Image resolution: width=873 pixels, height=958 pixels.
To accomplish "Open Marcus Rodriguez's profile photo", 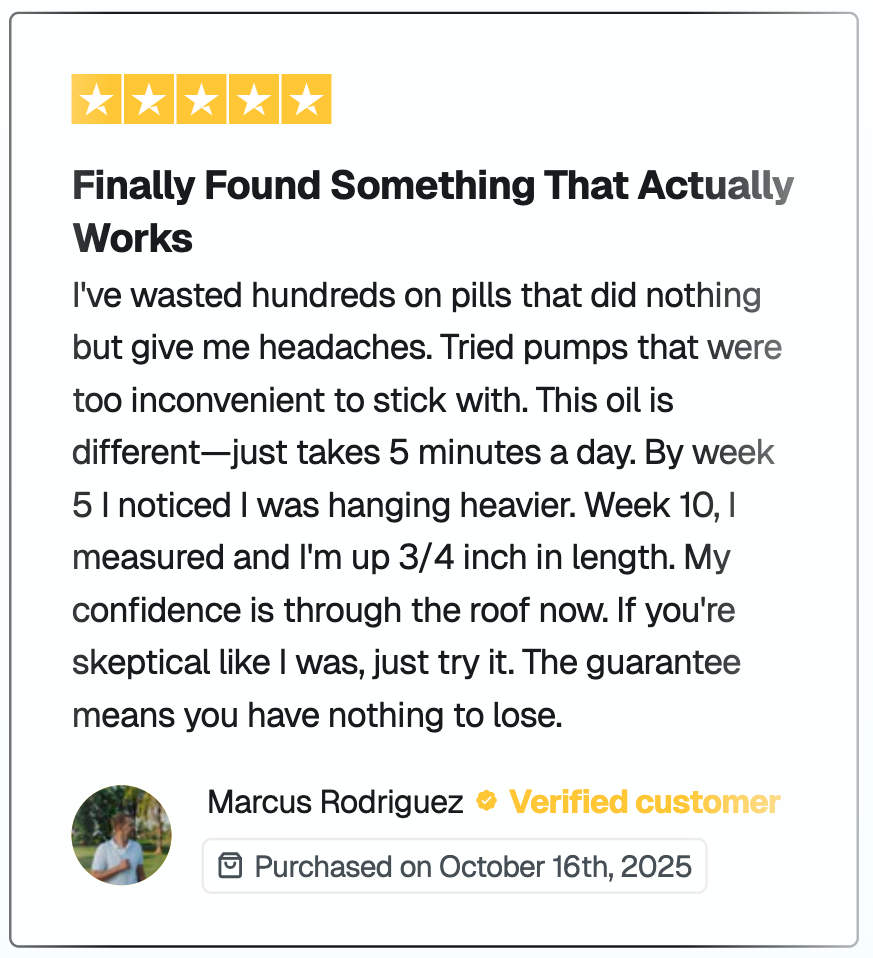I will click(x=122, y=835).
